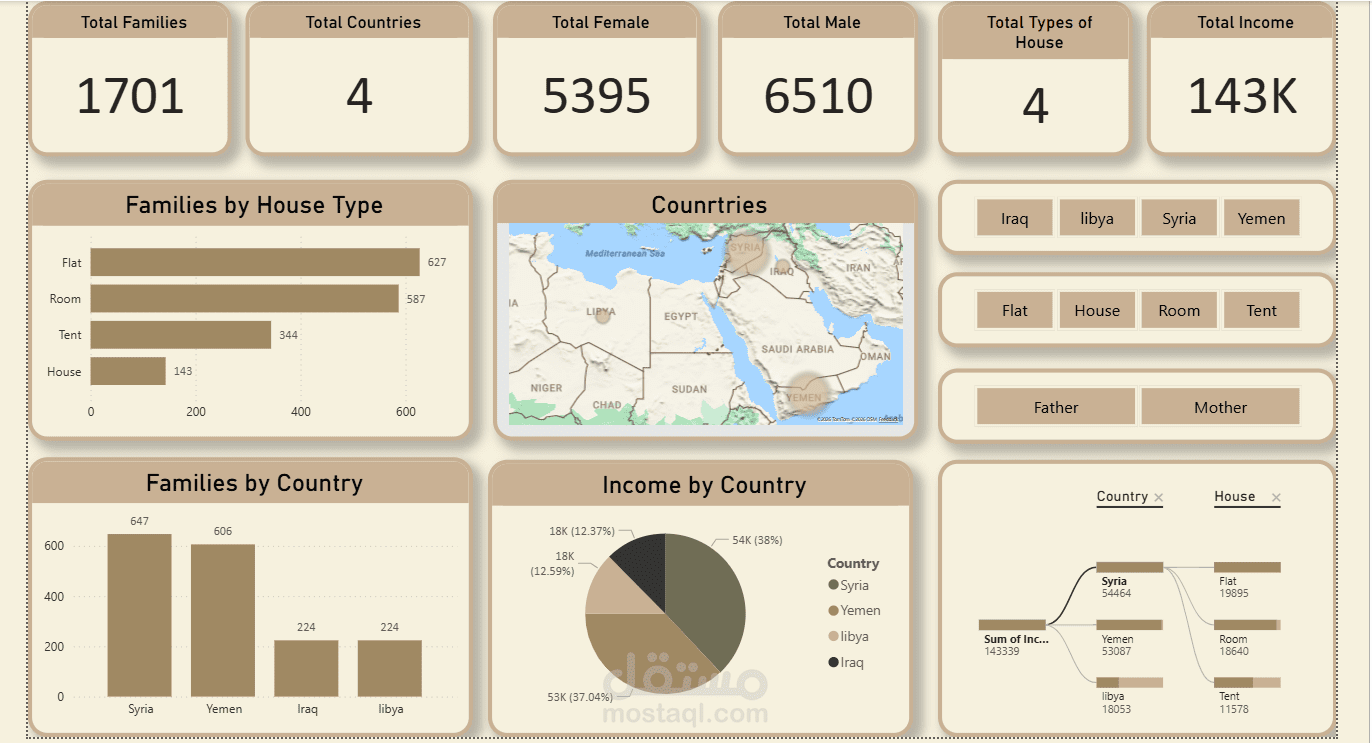Select the Flat house type slicer

(1014, 310)
